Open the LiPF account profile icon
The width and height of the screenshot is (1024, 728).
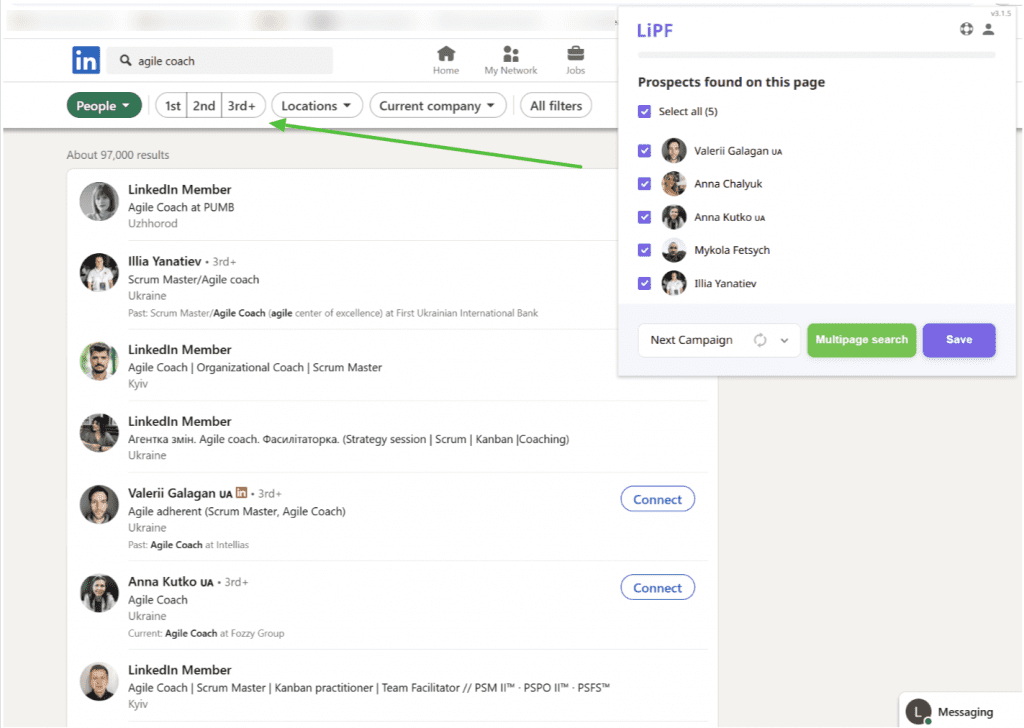[x=988, y=29]
